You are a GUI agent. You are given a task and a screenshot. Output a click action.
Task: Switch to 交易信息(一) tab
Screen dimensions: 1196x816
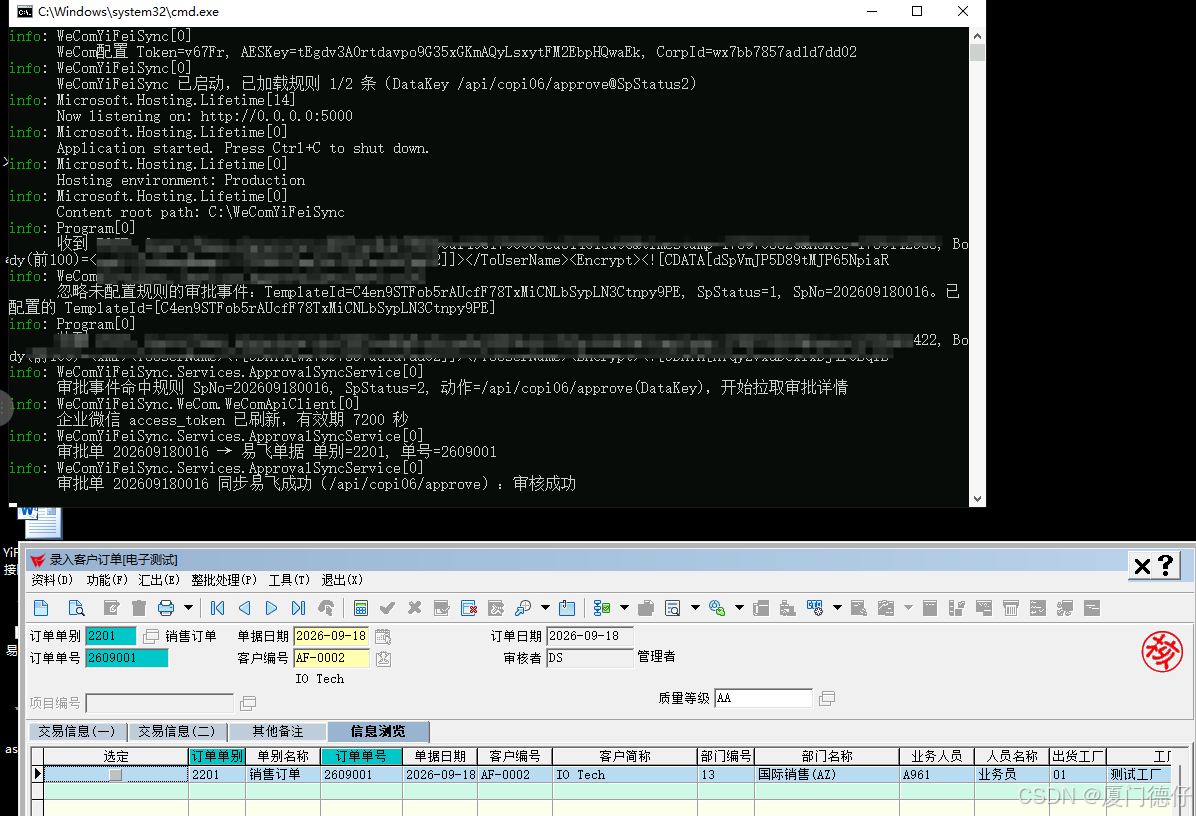pos(76,731)
